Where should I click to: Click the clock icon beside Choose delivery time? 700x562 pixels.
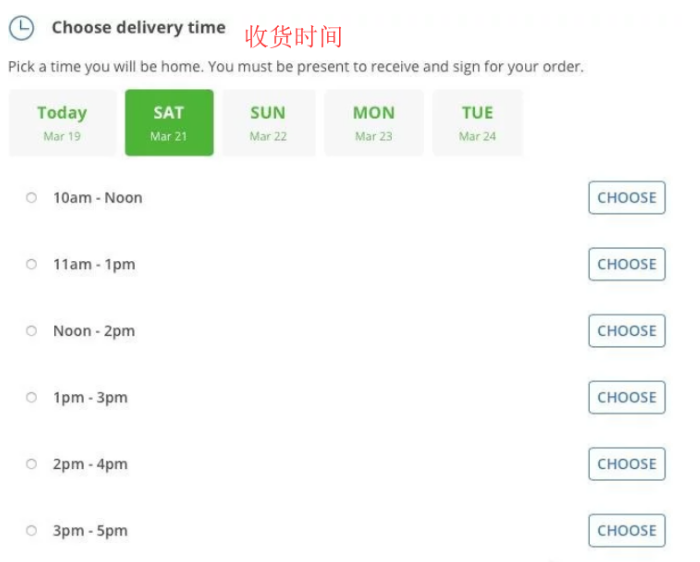pyautogui.click(x=21, y=28)
